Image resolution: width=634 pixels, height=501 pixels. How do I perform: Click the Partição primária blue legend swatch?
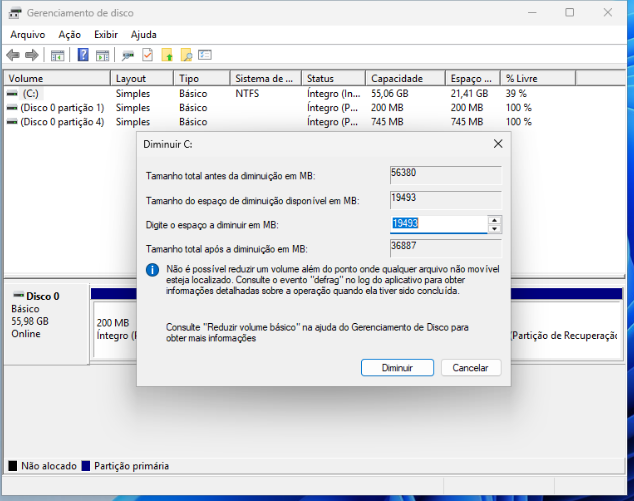pos(86,466)
